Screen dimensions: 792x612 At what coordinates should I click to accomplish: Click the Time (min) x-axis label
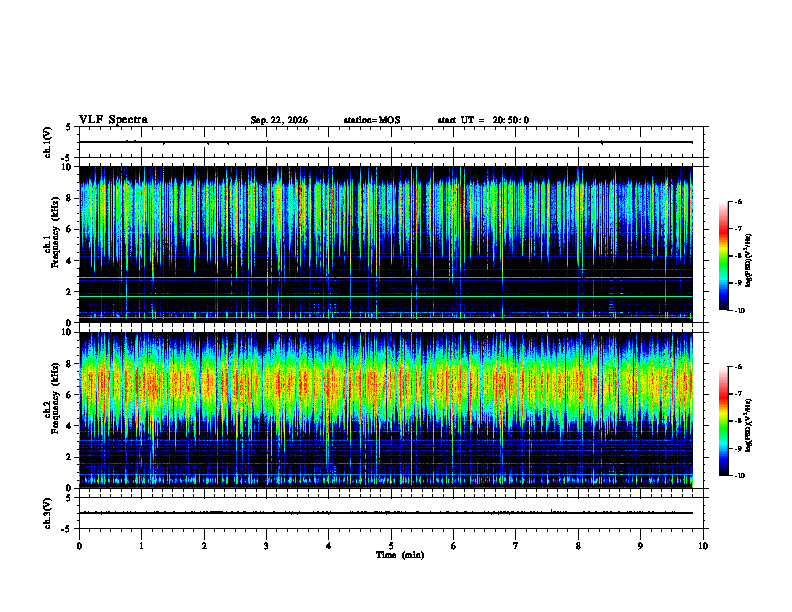coord(400,555)
